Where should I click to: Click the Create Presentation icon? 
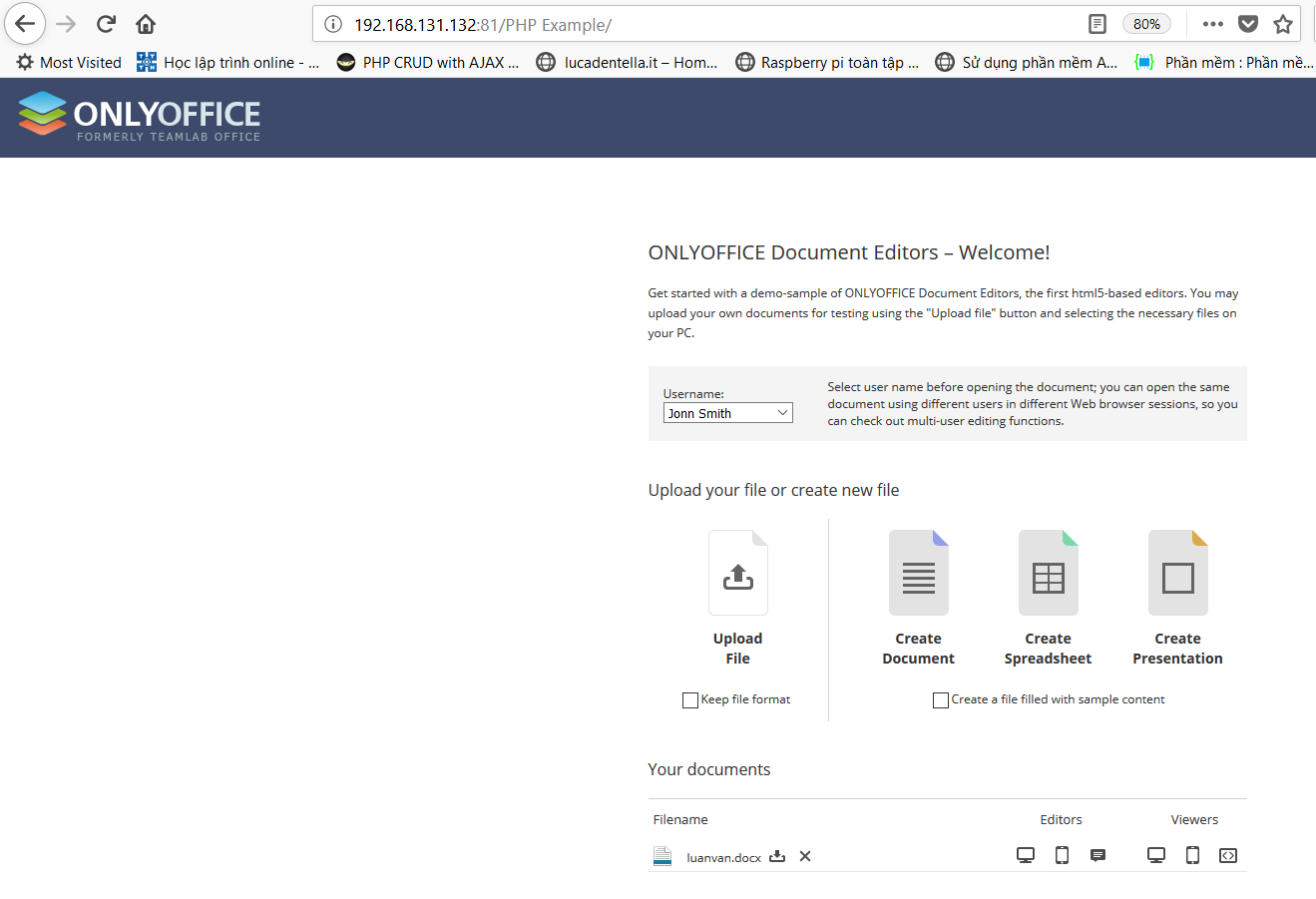1177,573
